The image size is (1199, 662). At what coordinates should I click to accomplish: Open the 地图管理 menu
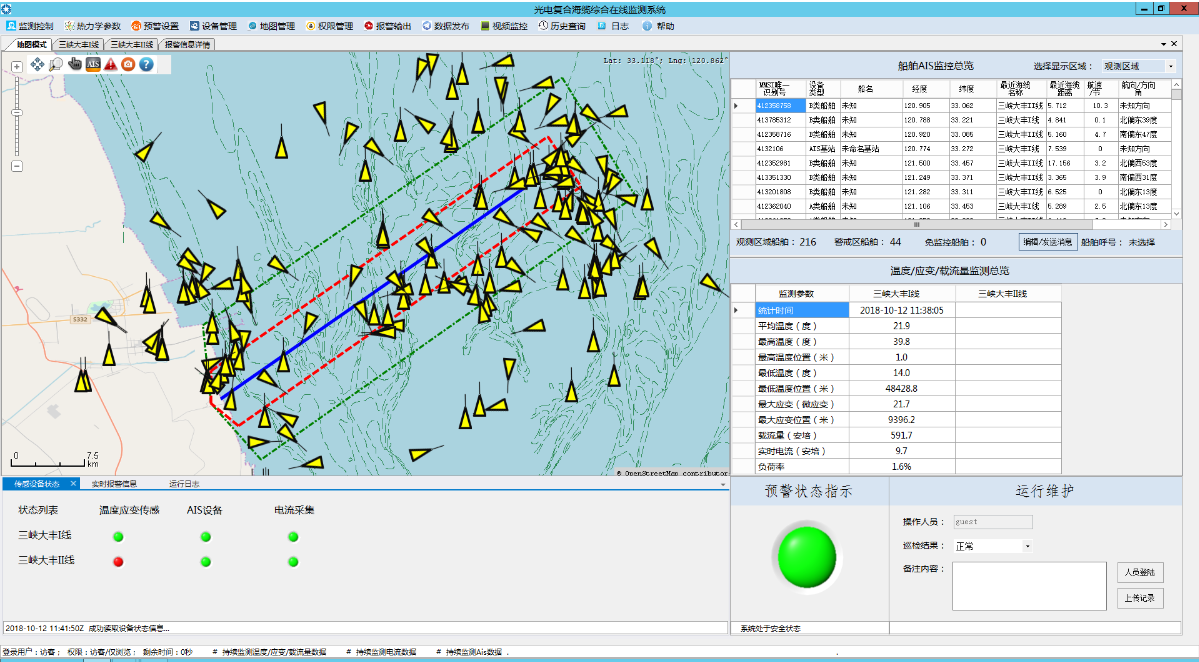click(x=271, y=26)
